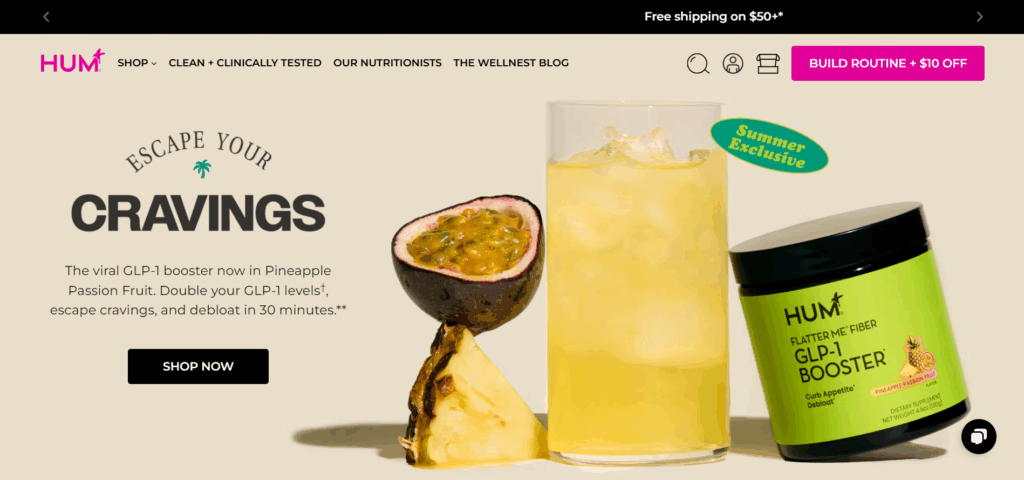The width and height of the screenshot is (1024, 480).
Task: Click the green palm tree icon
Action: coord(202,168)
